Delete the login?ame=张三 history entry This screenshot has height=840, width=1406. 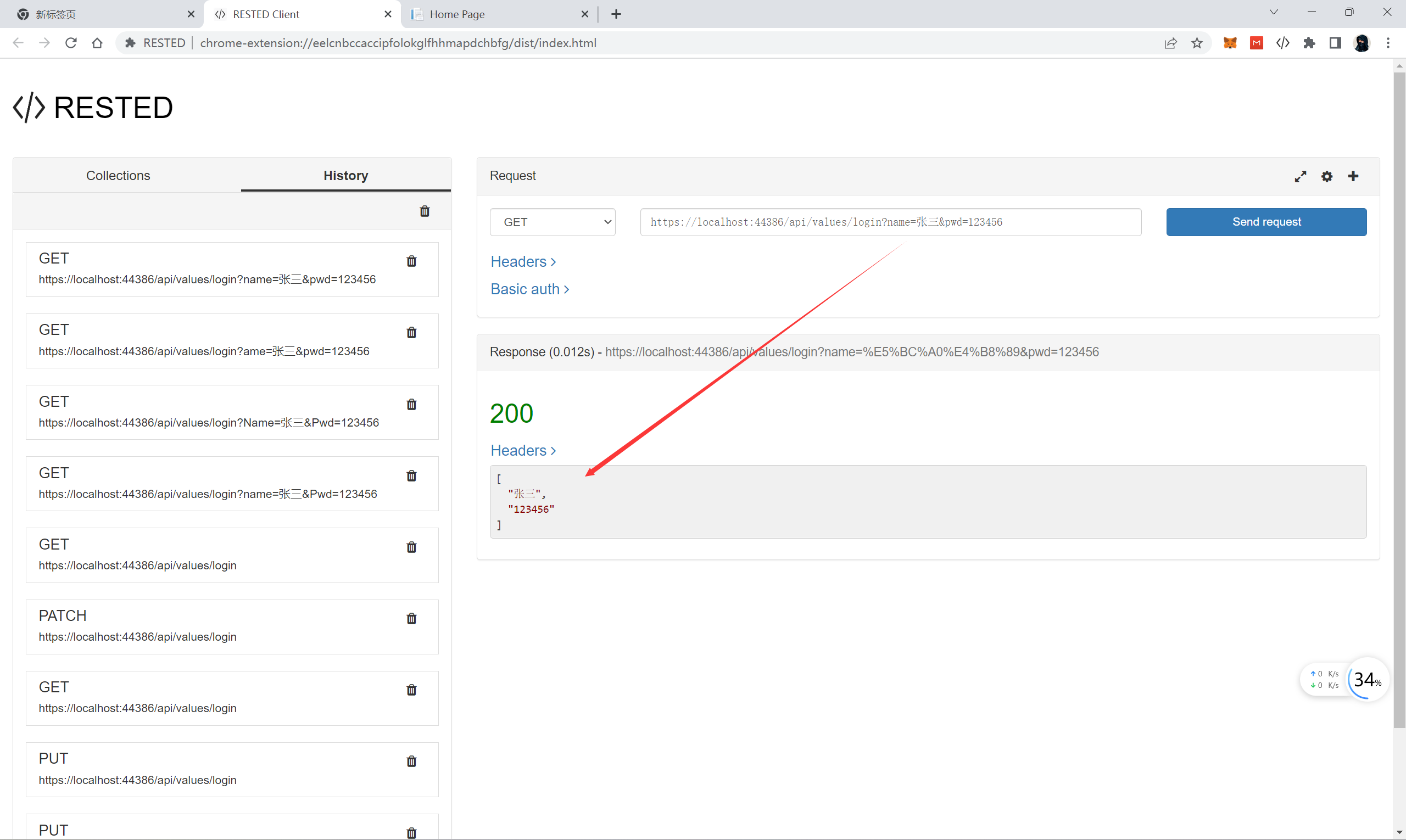(411, 333)
